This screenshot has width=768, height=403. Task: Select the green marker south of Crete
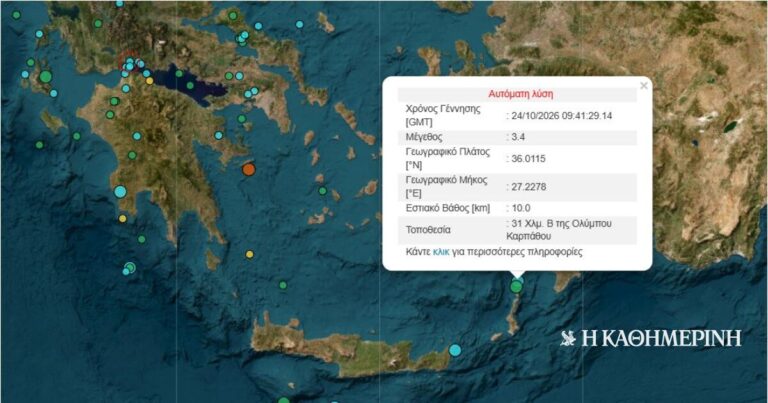point(284,401)
